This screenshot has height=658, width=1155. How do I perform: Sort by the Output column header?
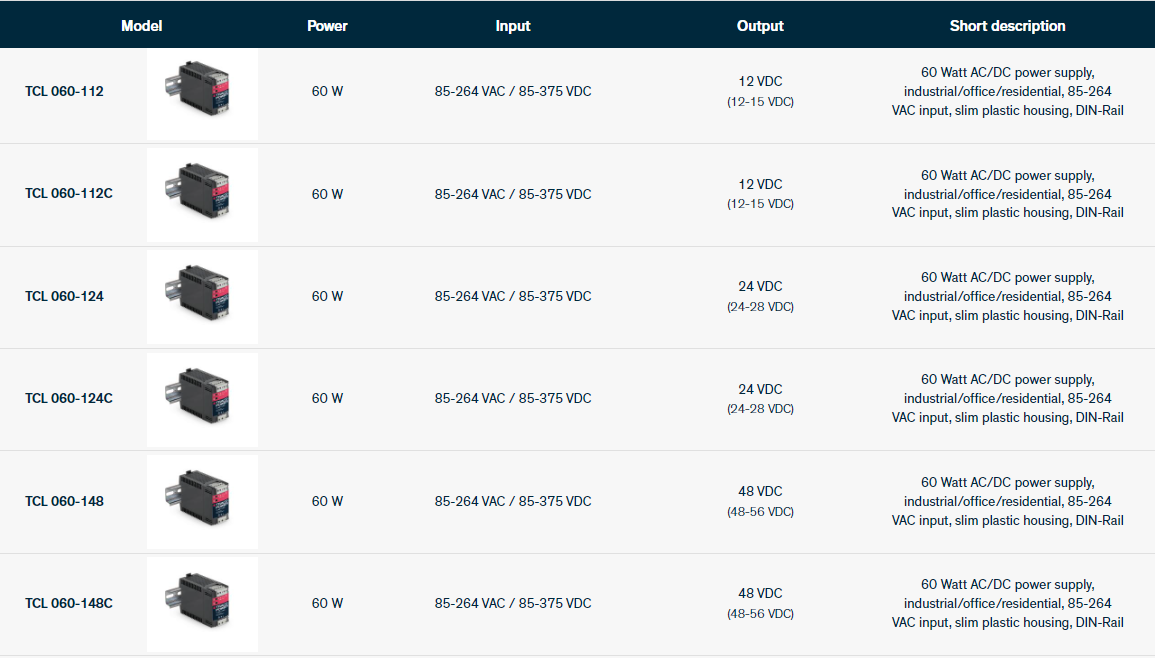coord(760,26)
